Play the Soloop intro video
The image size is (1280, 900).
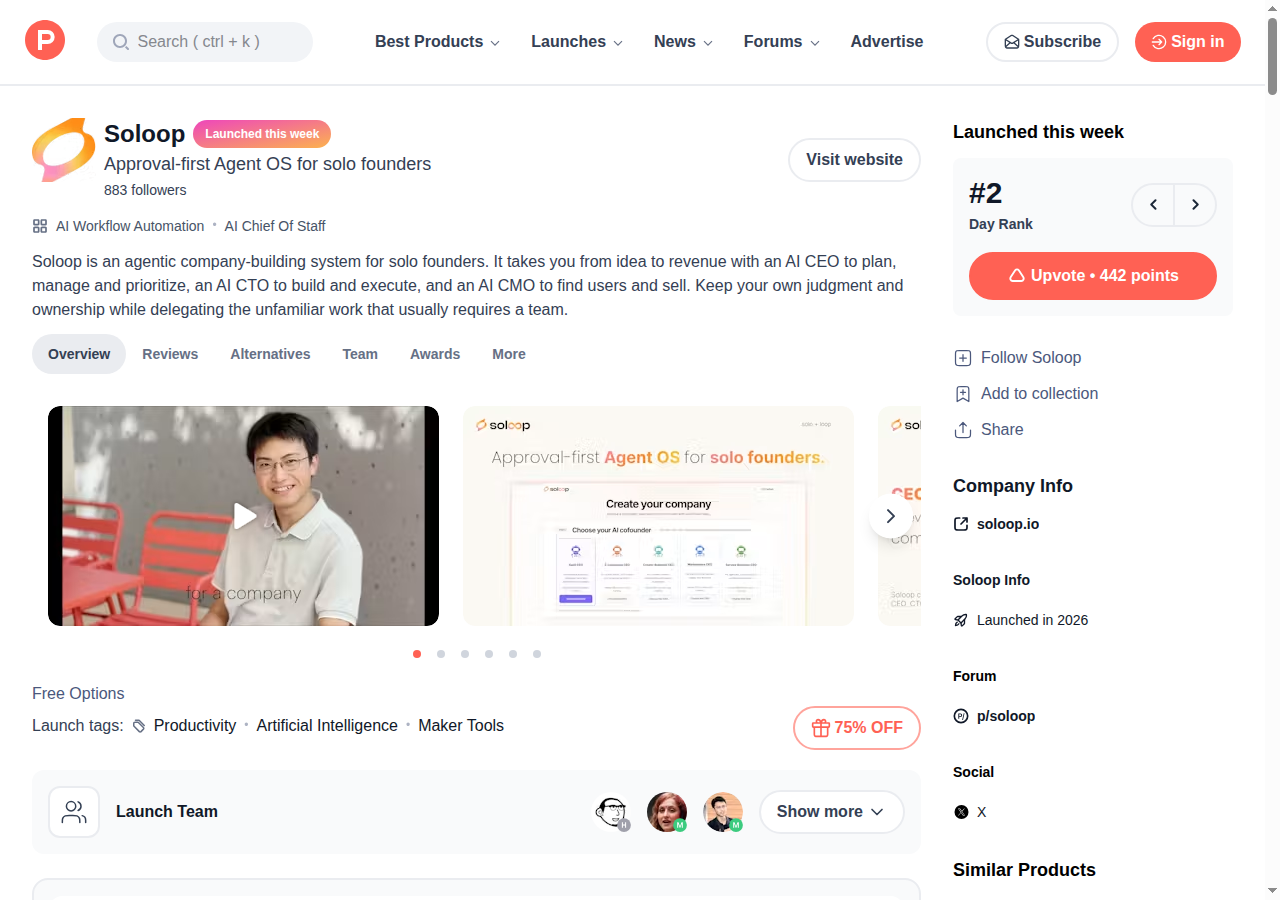point(244,516)
